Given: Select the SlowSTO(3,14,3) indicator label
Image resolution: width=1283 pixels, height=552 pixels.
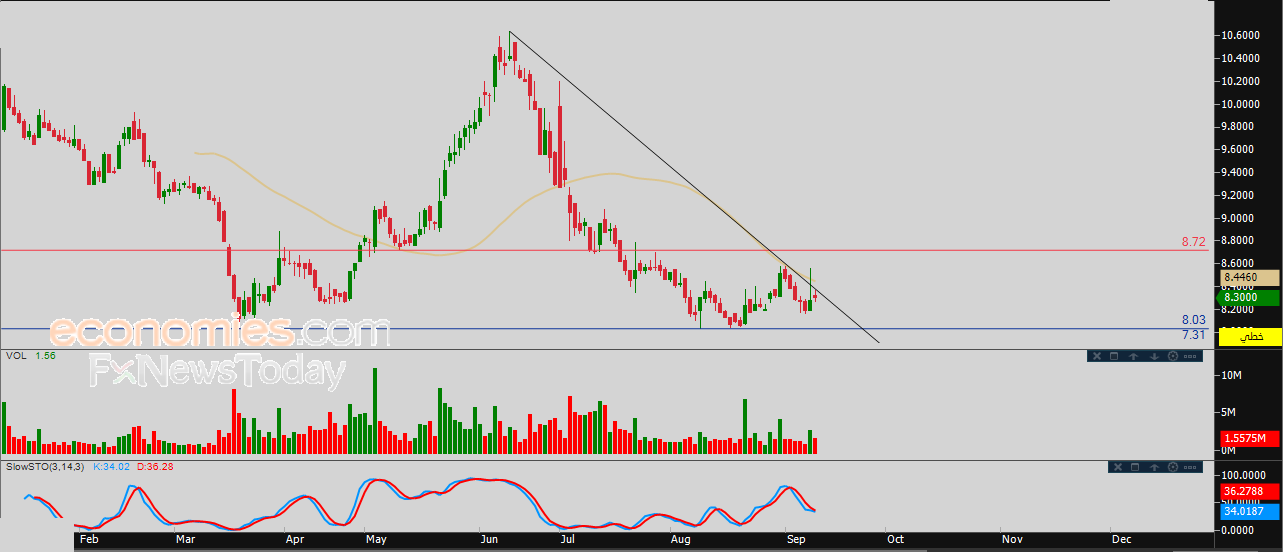Looking at the screenshot, I should click(x=46, y=466).
